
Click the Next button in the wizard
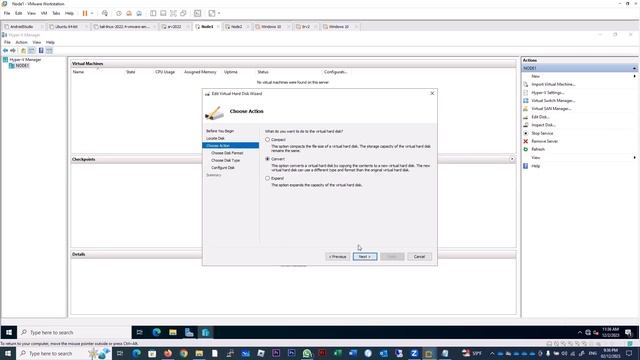pyautogui.click(x=364, y=256)
